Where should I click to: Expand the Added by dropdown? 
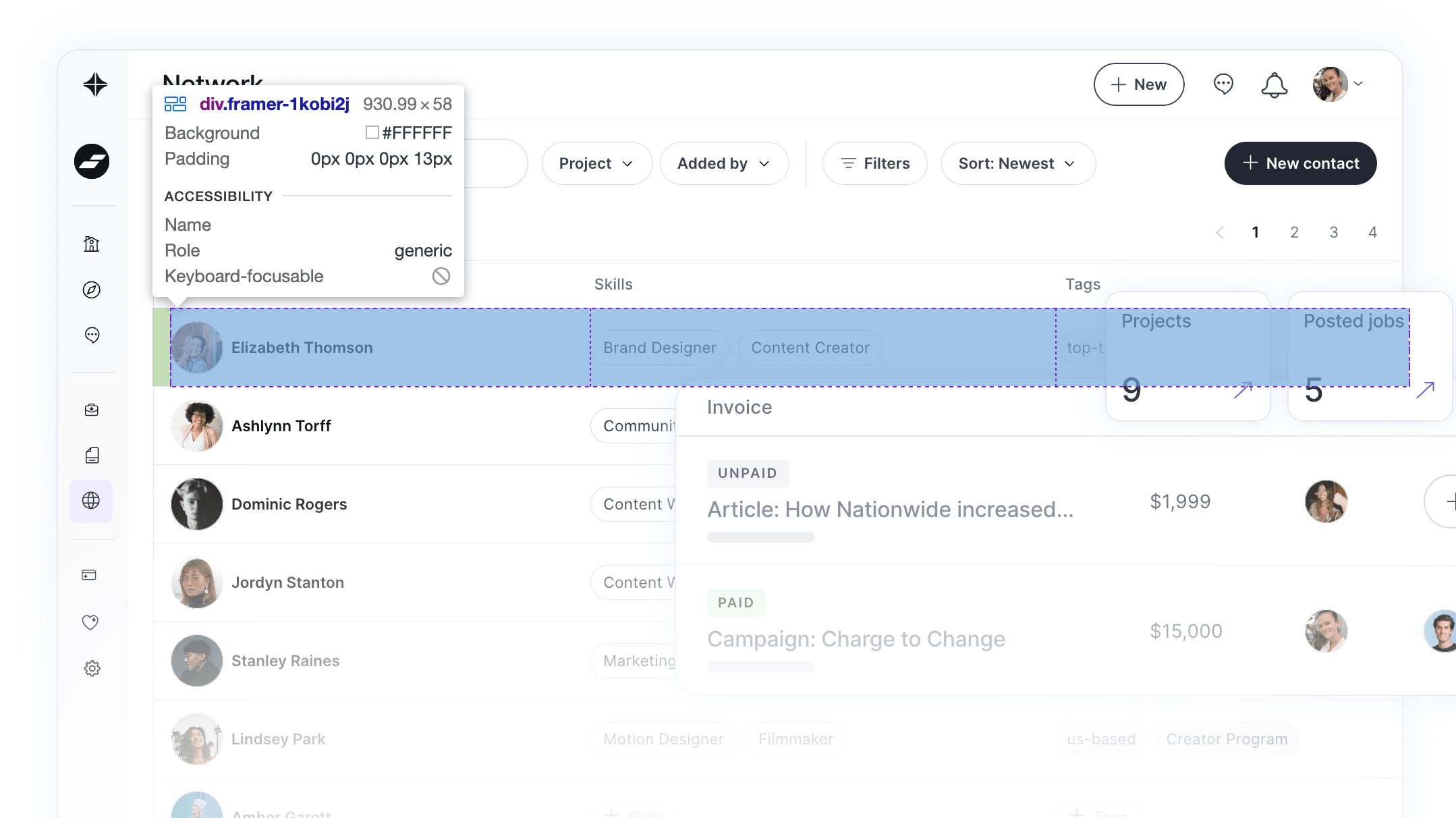click(x=724, y=163)
